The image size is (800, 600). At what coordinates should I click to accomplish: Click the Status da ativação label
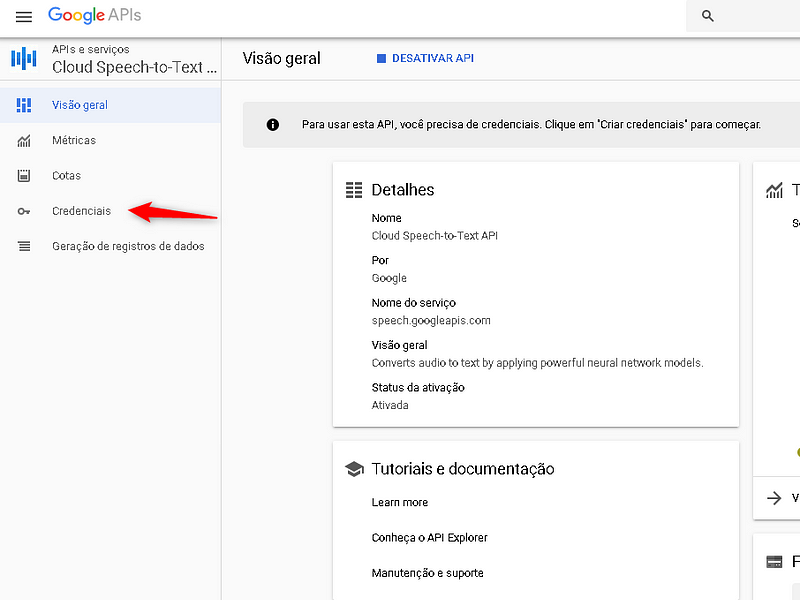[x=418, y=388]
